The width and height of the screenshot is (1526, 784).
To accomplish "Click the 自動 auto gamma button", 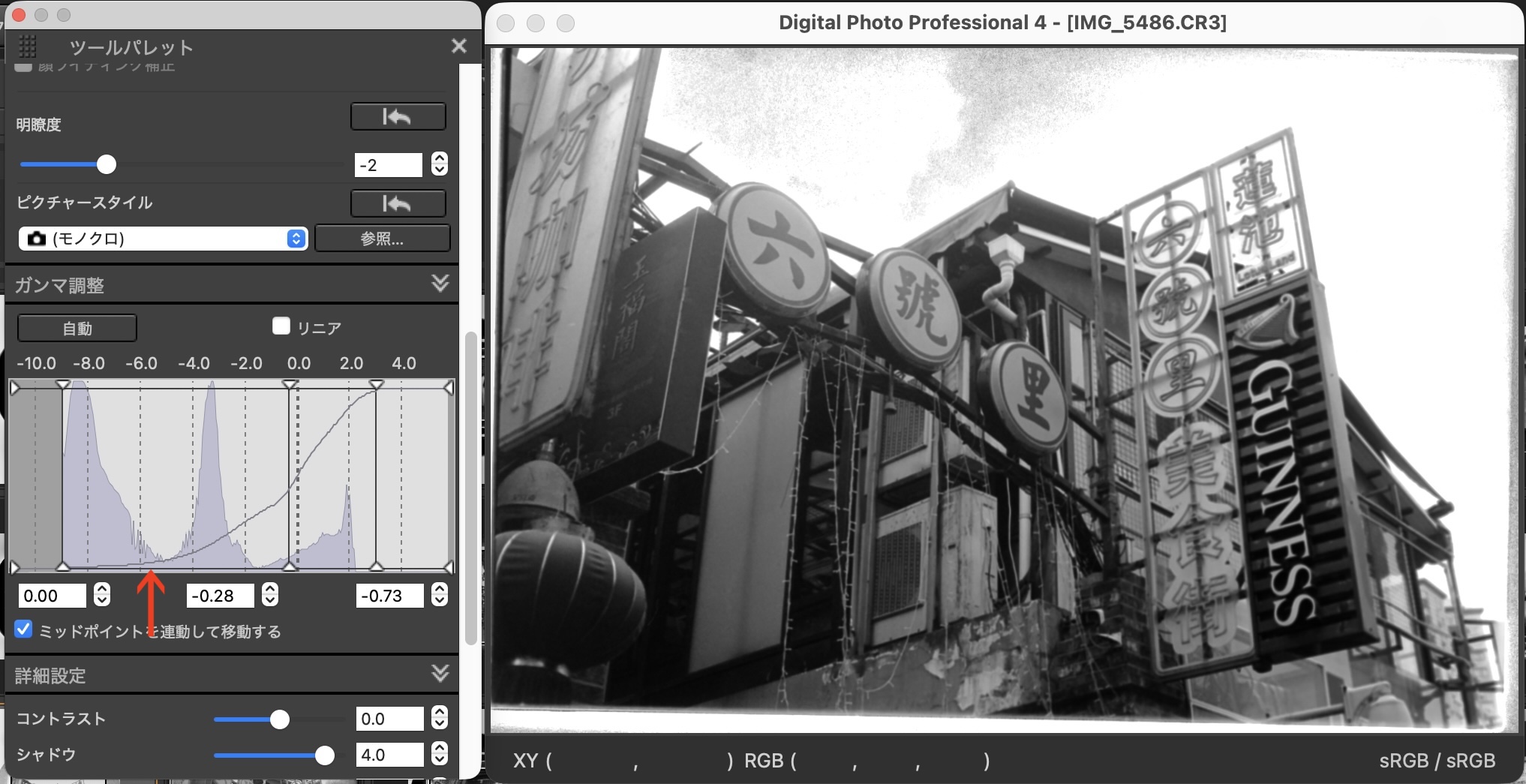I will pos(77,328).
